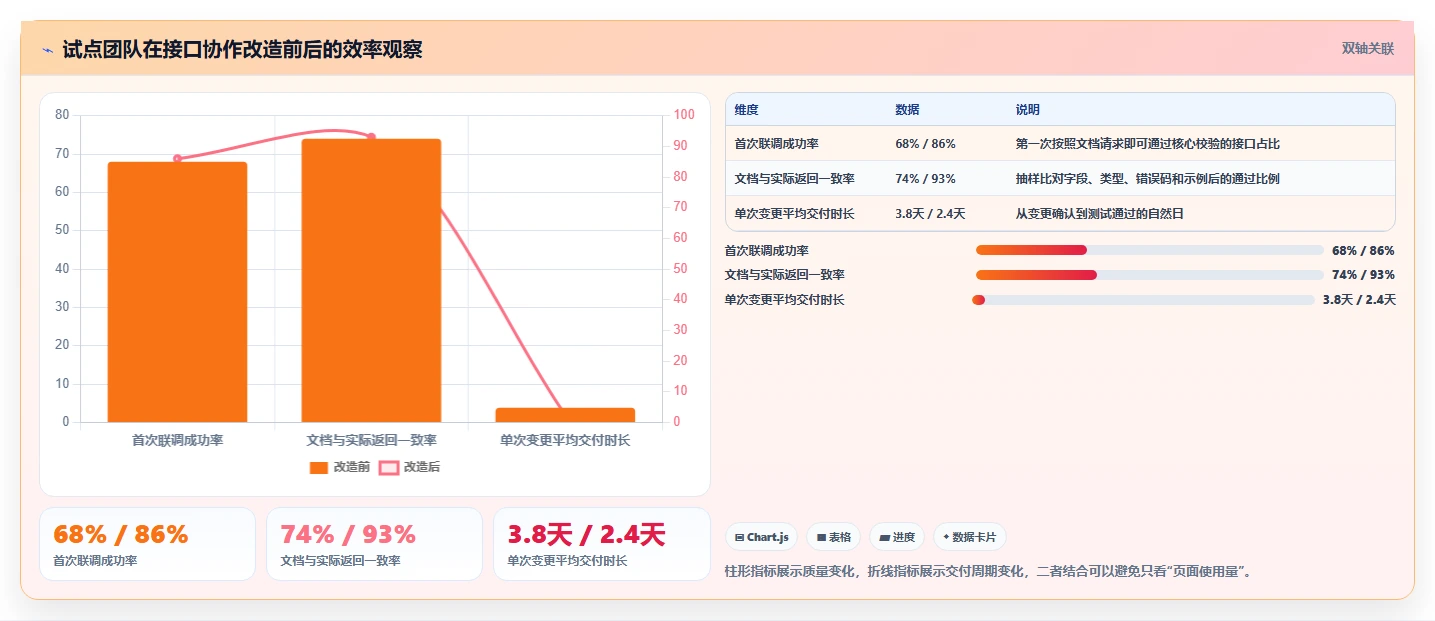Image resolution: width=1435 pixels, height=621 pixels.
Task: Select the 进度 tag
Action: point(897,537)
